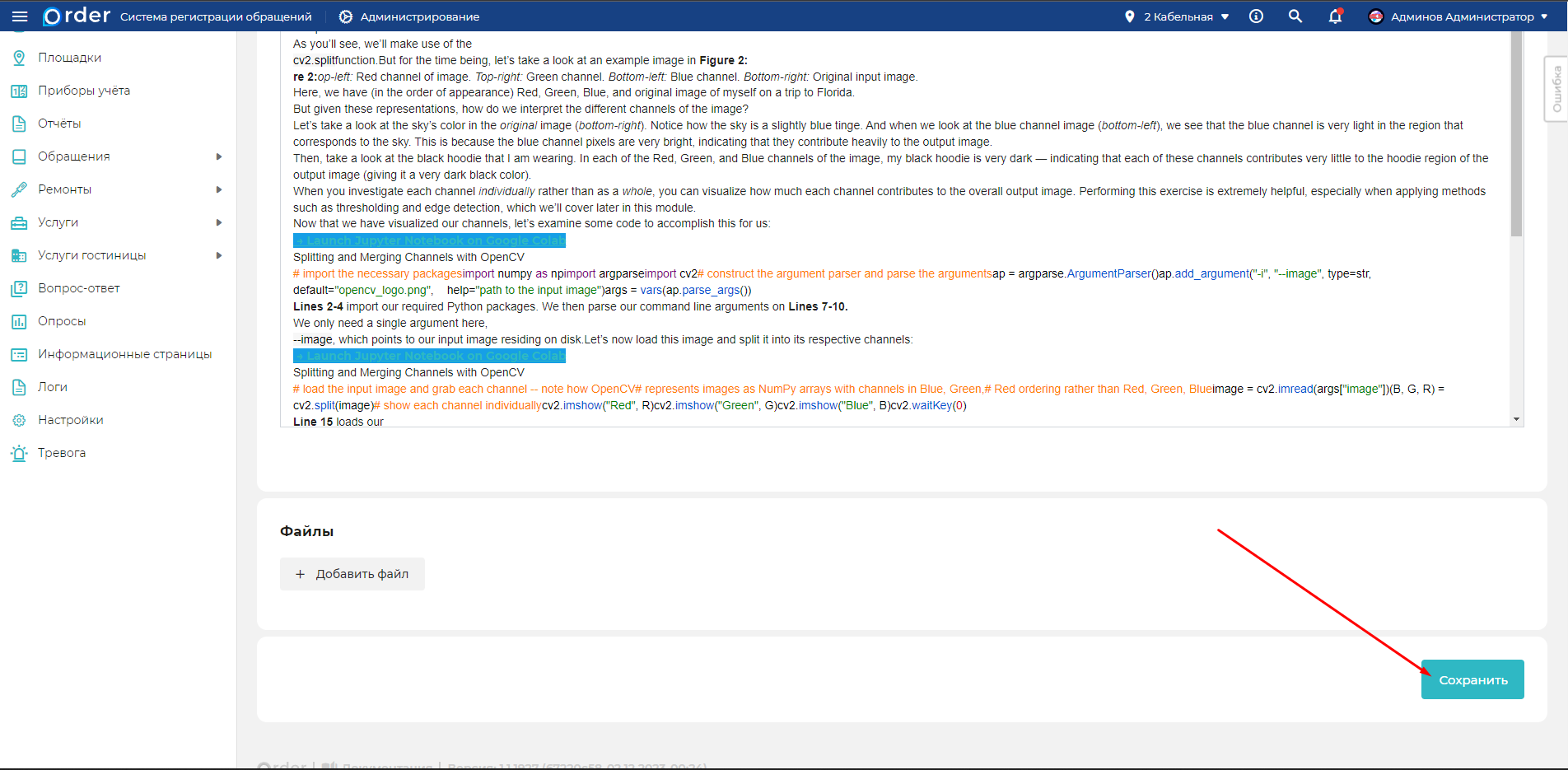Go to Информационные страницы section
The width and height of the screenshot is (1568, 770).
coord(124,354)
